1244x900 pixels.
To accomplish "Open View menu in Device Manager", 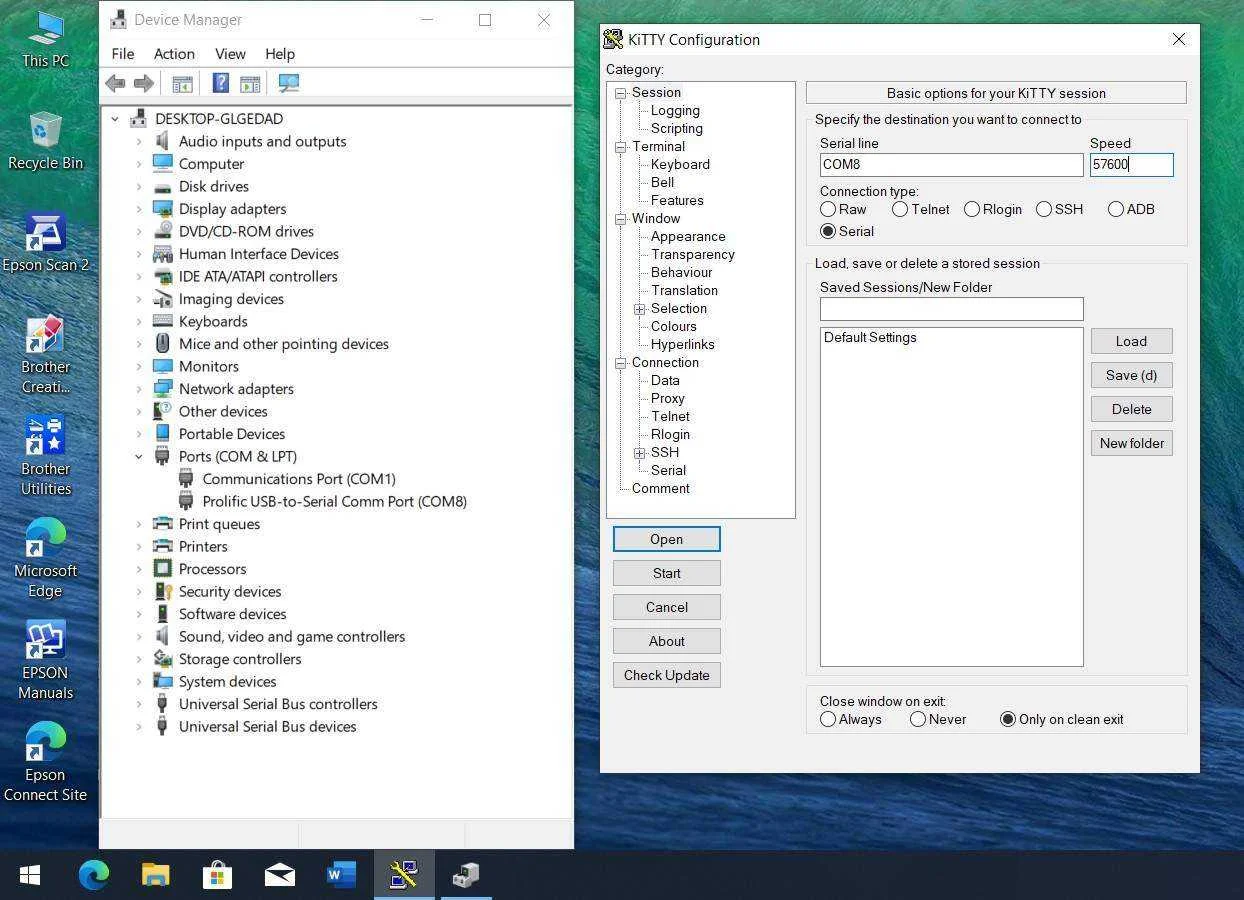I will (x=230, y=54).
